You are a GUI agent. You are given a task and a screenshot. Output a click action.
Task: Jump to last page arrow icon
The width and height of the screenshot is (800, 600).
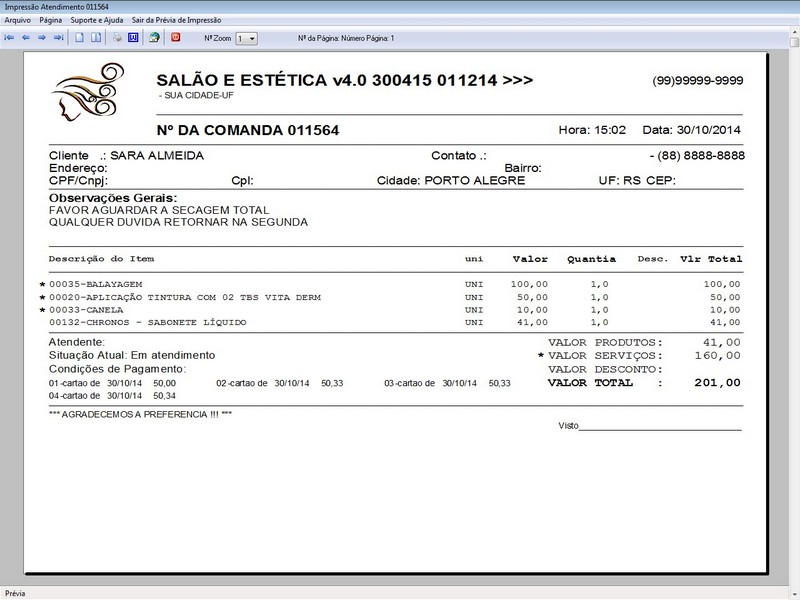(x=58, y=38)
